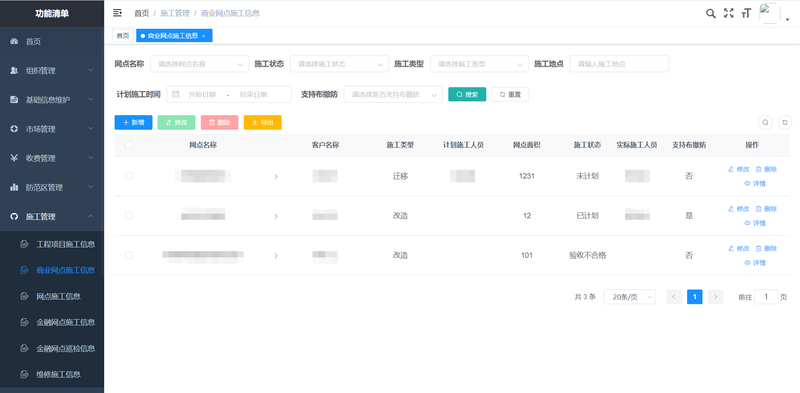View 详情 for the 验收不合格 row
800x393 pixels.
pos(755,263)
